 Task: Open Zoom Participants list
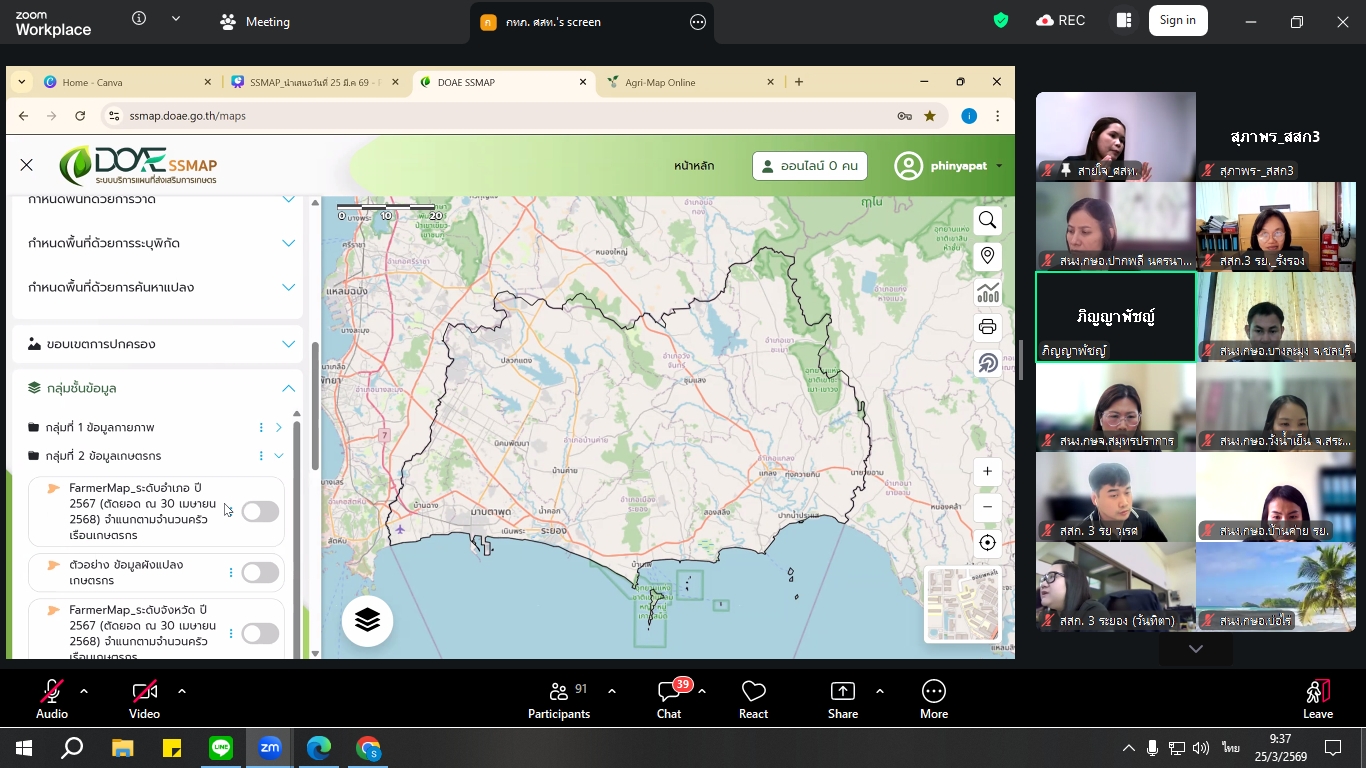(559, 698)
